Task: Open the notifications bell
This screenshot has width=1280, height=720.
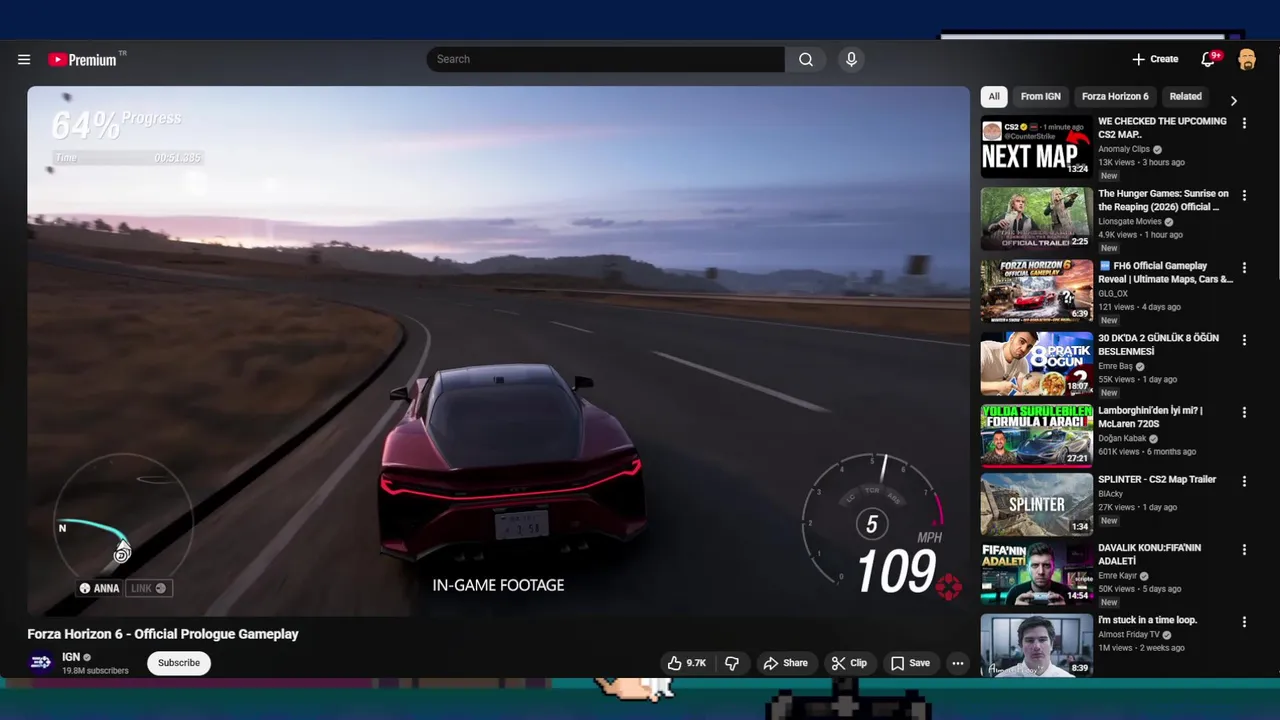Action: [1209, 59]
